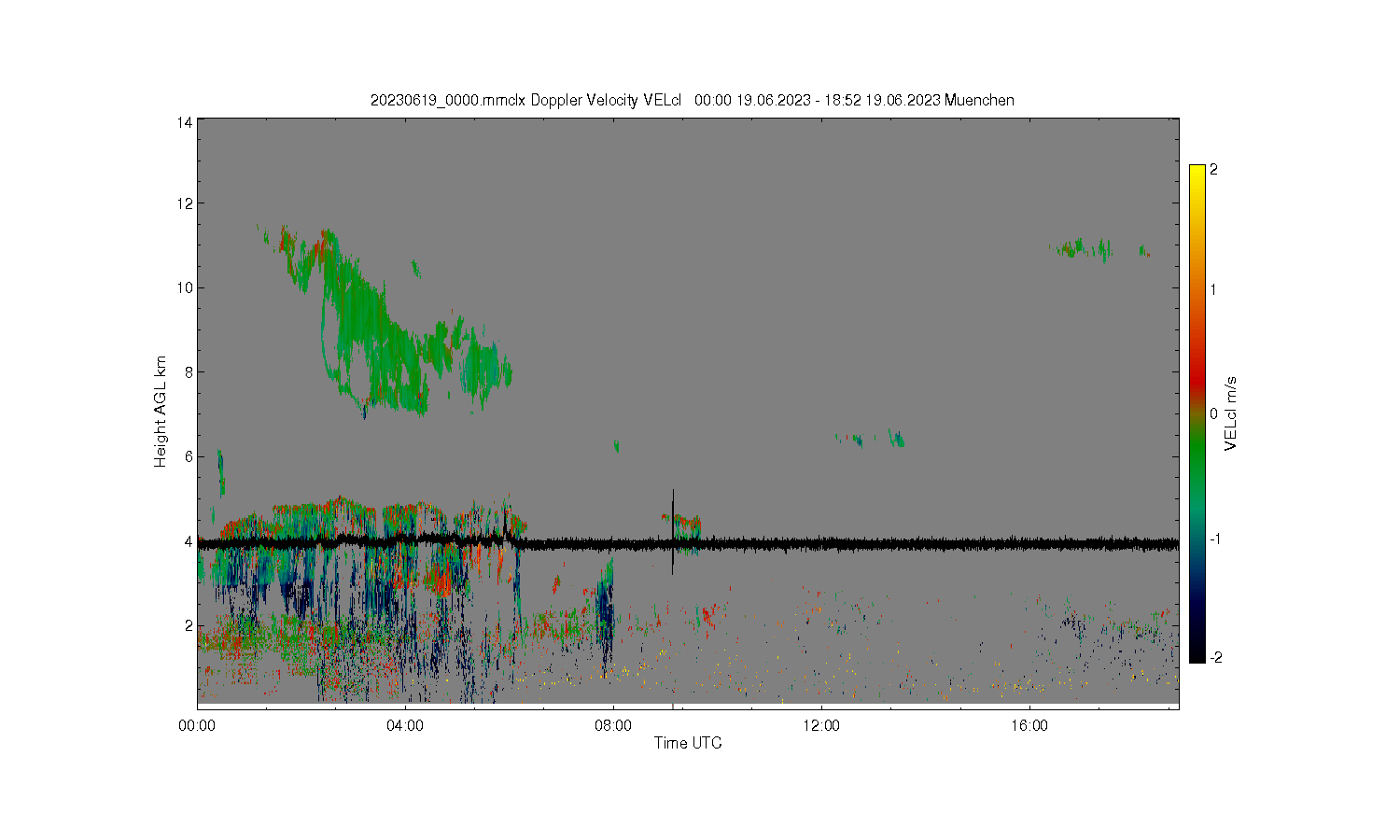Viewport: 1400px width, 840px height.
Task: Click the "Time UTC" x-axis label
Action: (x=688, y=743)
